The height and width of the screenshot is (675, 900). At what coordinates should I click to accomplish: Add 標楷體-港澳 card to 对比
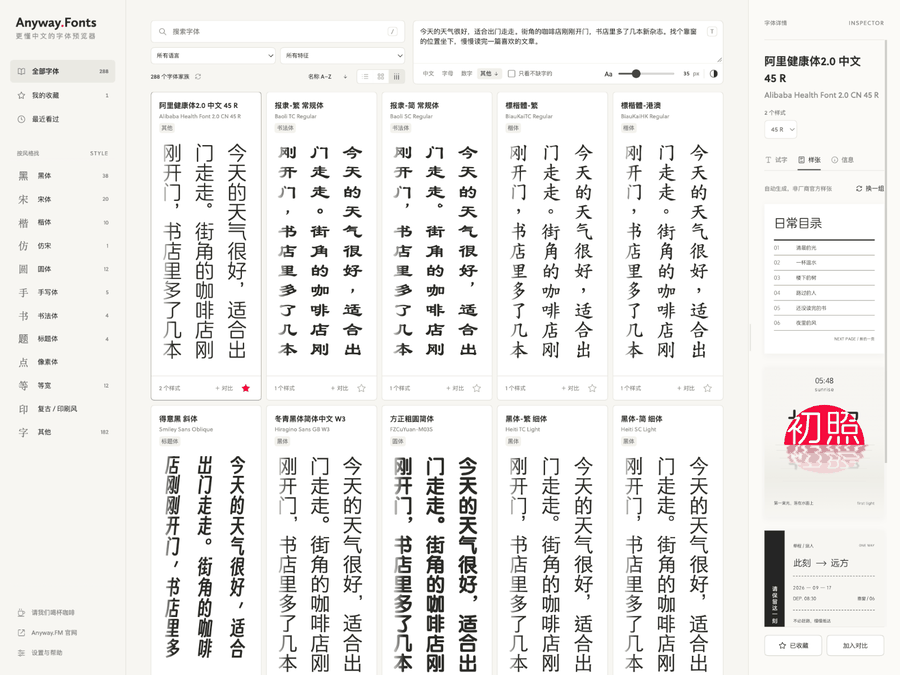686,389
